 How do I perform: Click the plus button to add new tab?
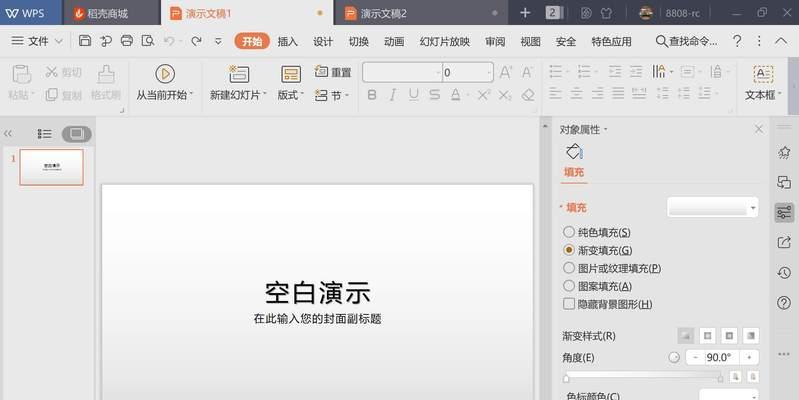click(525, 13)
